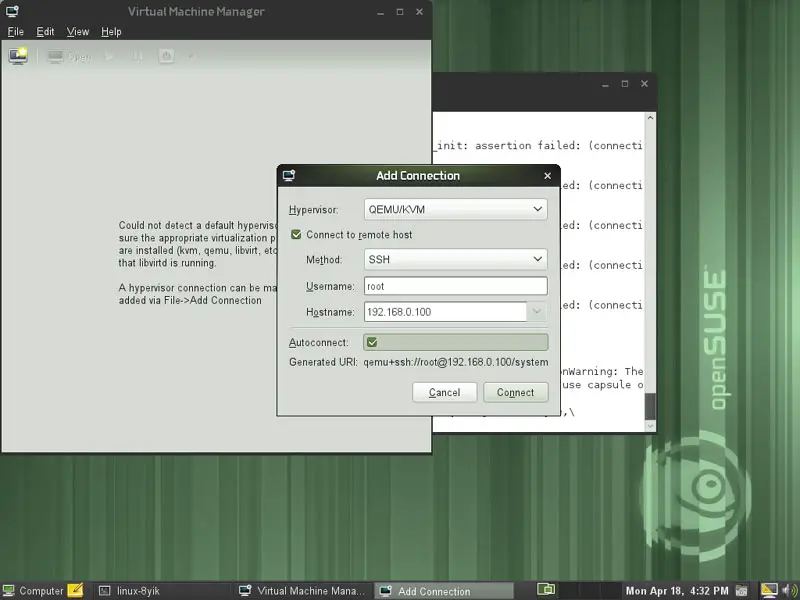Click the Shut Down power toolbar icon
Image resolution: width=800 pixels, height=600 pixels.
(x=166, y=56)
